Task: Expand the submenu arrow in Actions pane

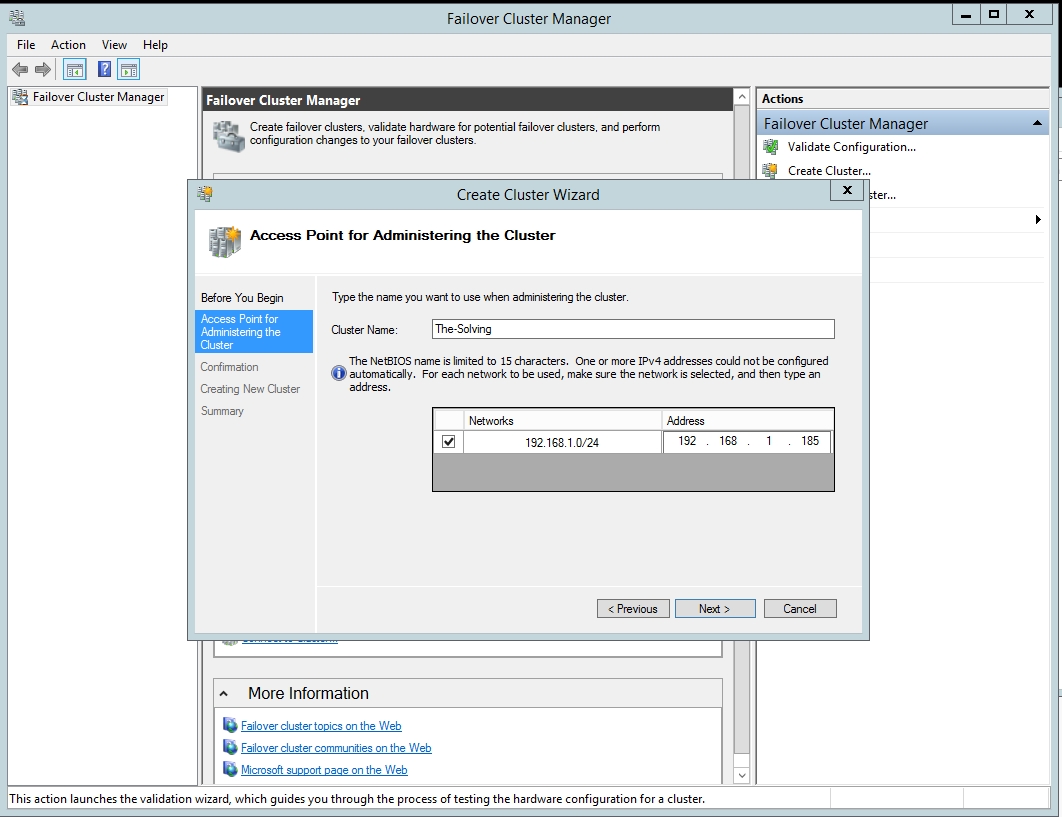Action: coord(1038,219)
